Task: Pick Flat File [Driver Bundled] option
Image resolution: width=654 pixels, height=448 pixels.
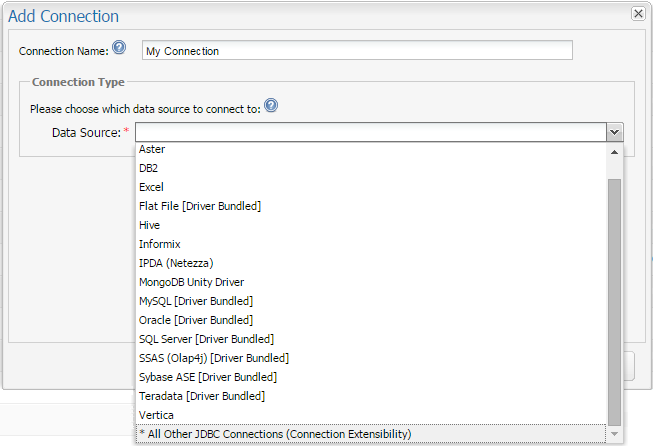Action: click(200, 206)
